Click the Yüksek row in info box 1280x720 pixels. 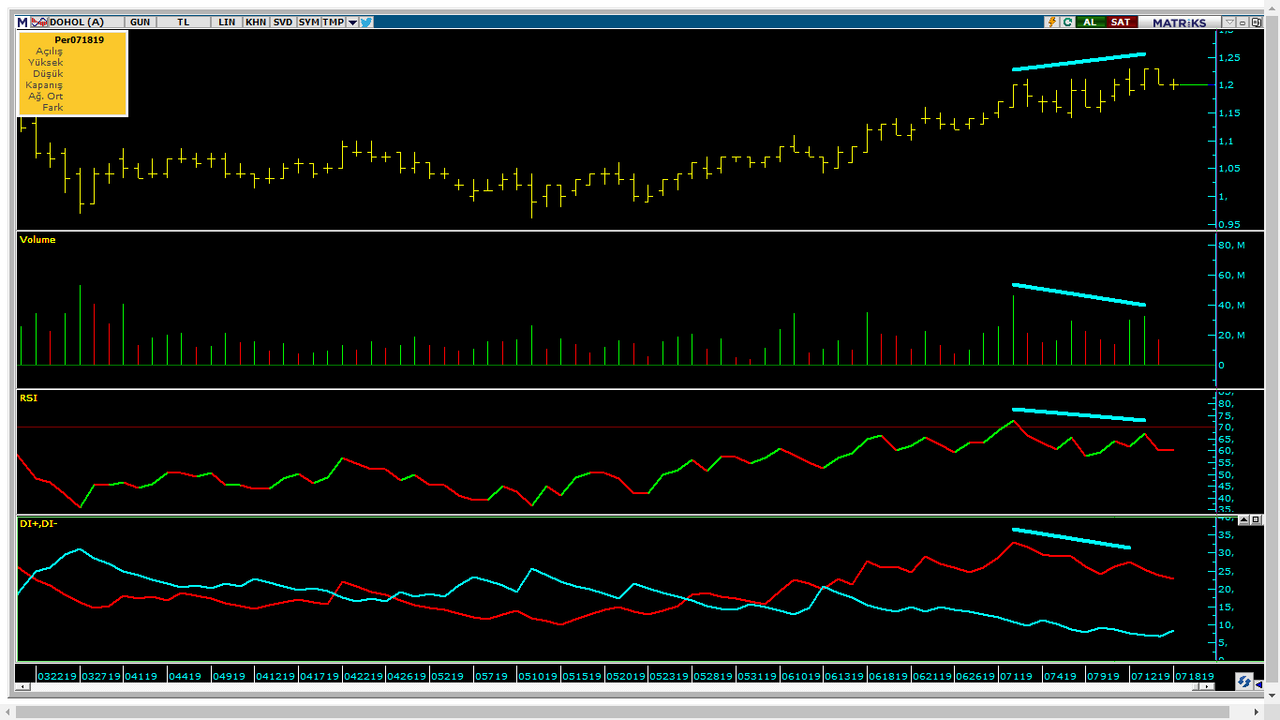click(x=46, y=62)
